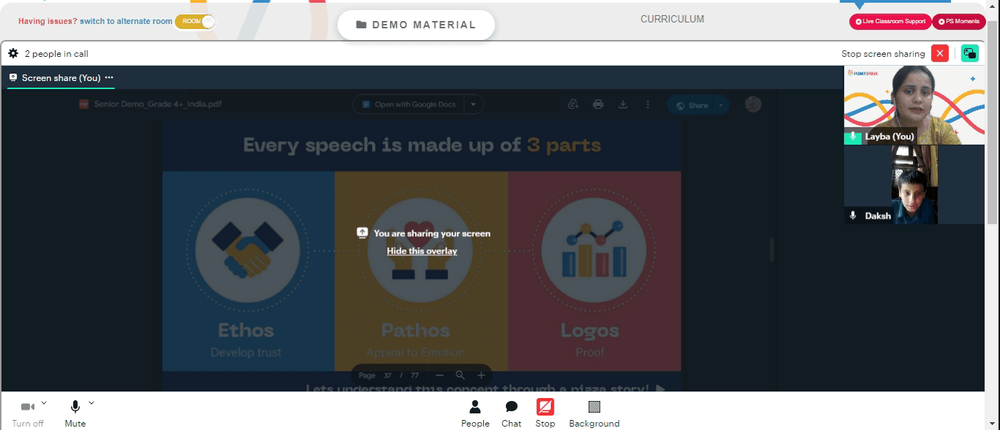Expand the Share dropdown arrow

click(721, 105)
